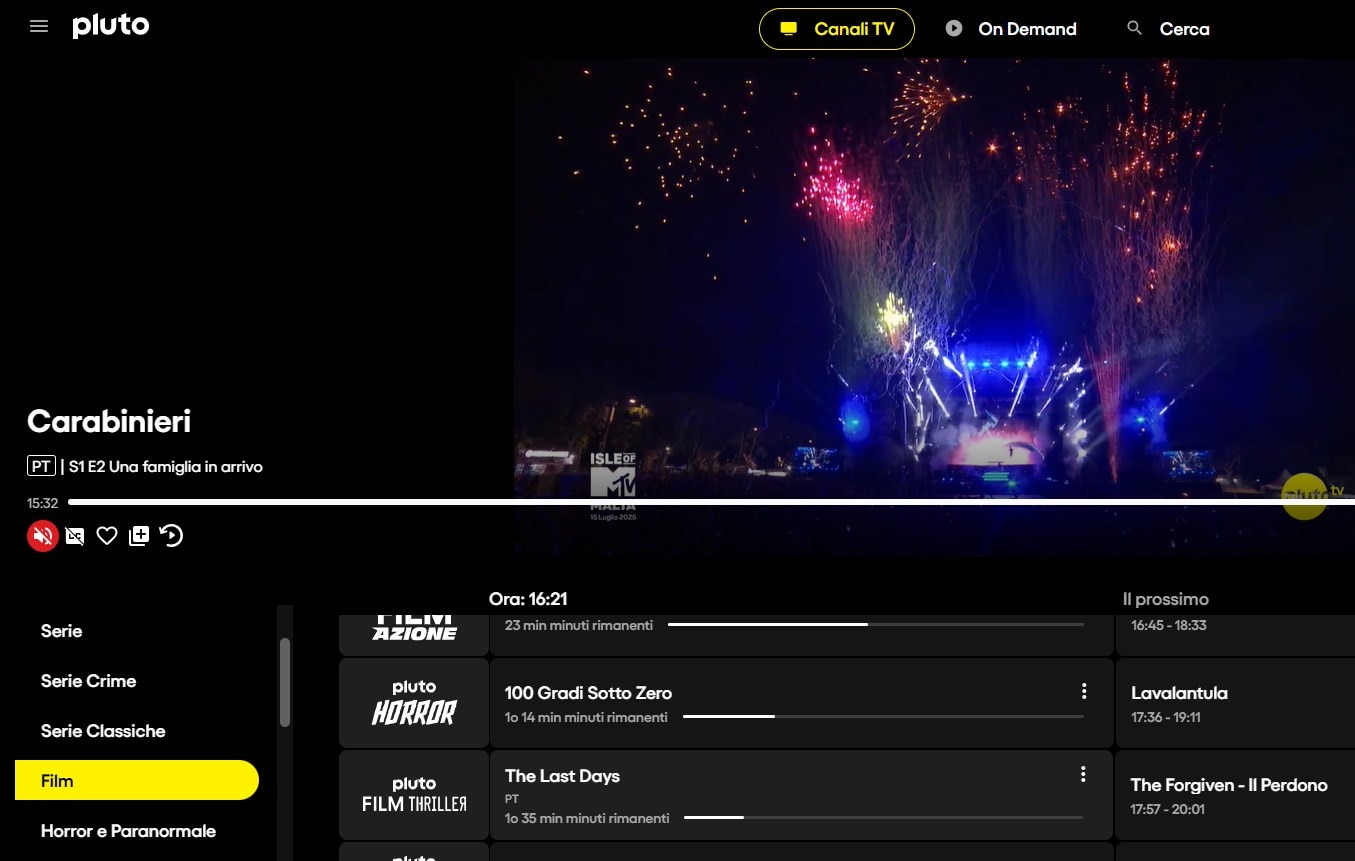Restart program from beginning icon
The image size is (1355, 861).
[171, 536]
